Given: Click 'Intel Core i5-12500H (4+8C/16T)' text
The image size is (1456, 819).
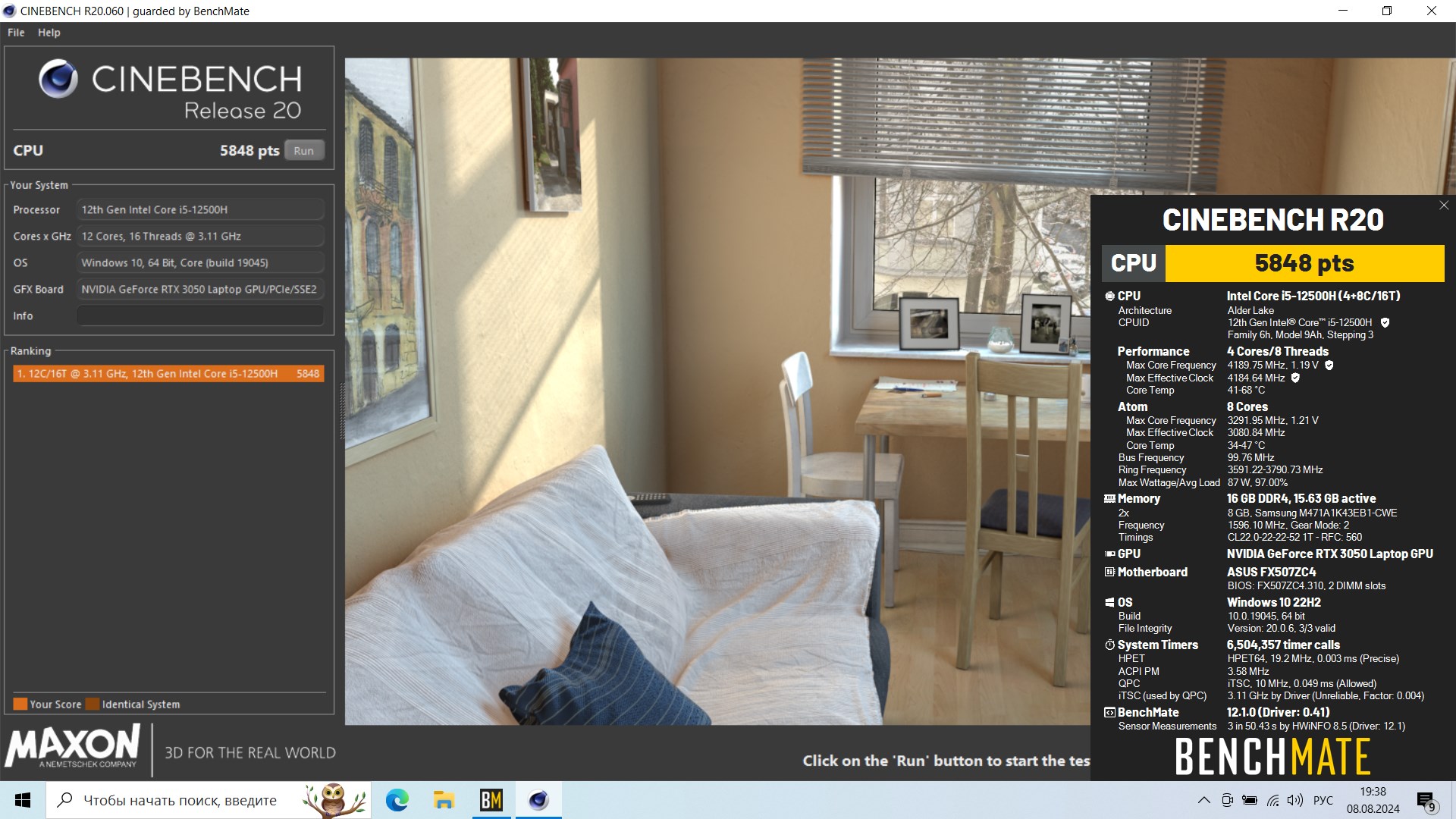Looking at the screenshot, I should pos(1313,297).
